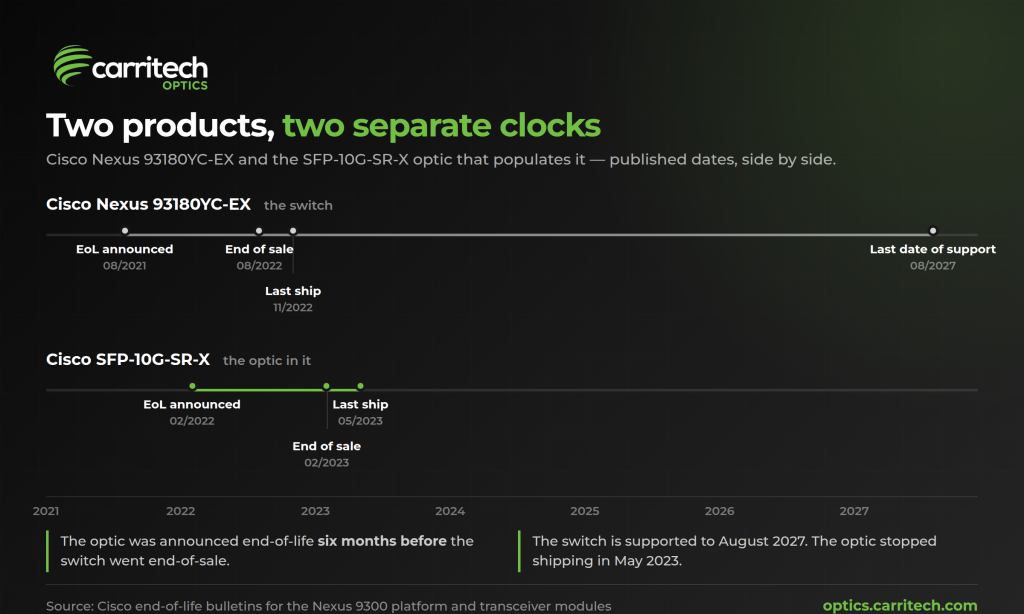Select the optic EoL announced 02/2022 green dot
Image resolution: width=1024 pixels, height=614 pixels.
[192, 386]
